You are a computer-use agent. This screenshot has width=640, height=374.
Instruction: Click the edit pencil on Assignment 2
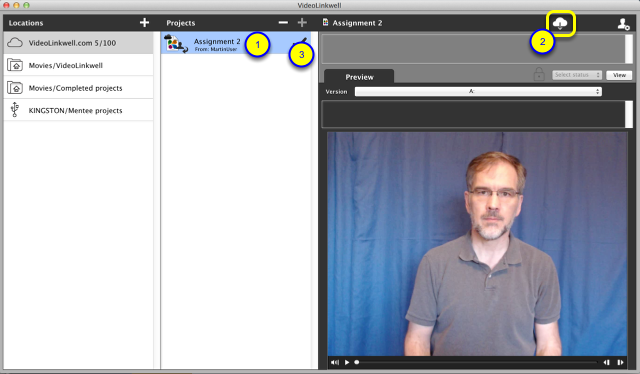click(302, 41)
